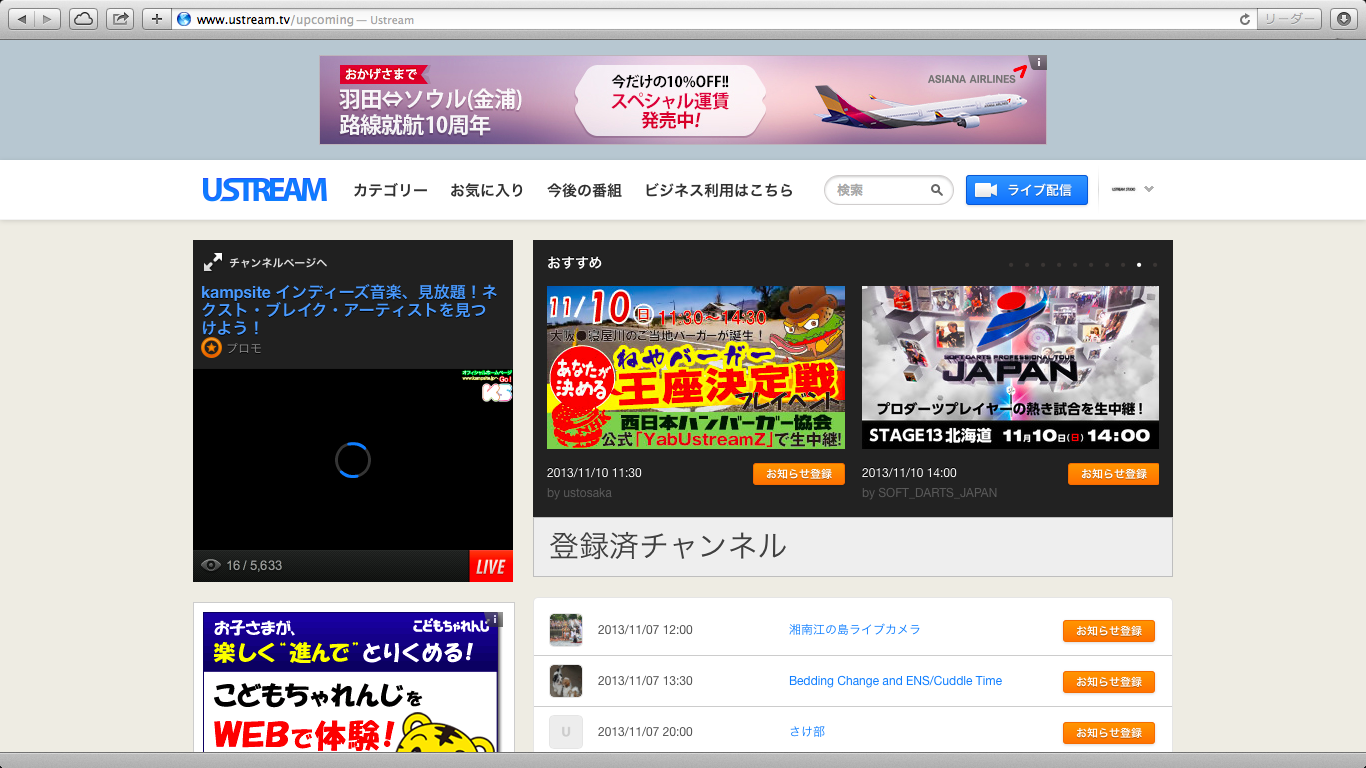Click the plus add-bookmark button
Image resolution: width=1366 pixels, height=768 pixels.
click(156, 19)
